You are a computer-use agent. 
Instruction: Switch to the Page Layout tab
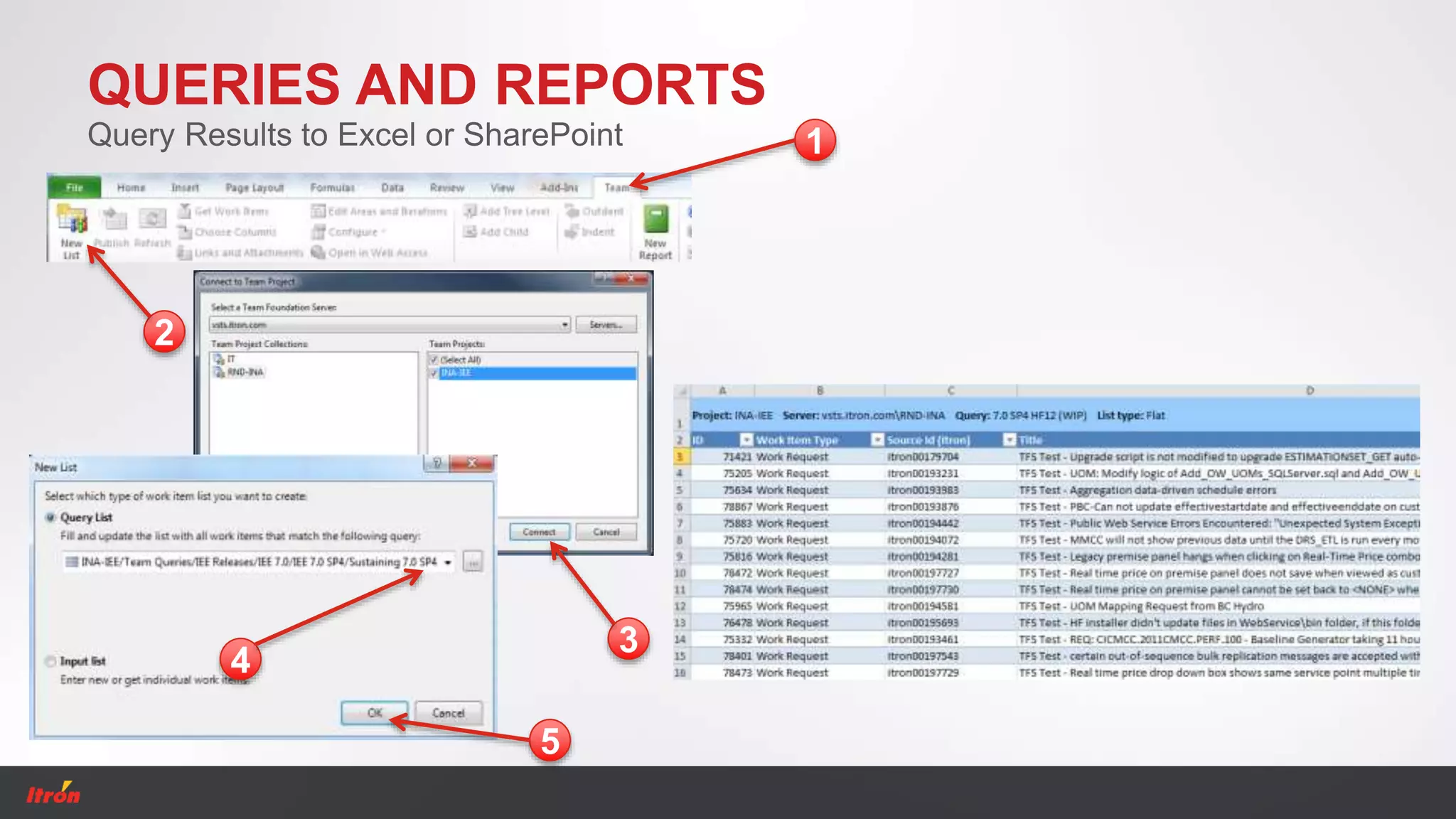click(255, 188)
